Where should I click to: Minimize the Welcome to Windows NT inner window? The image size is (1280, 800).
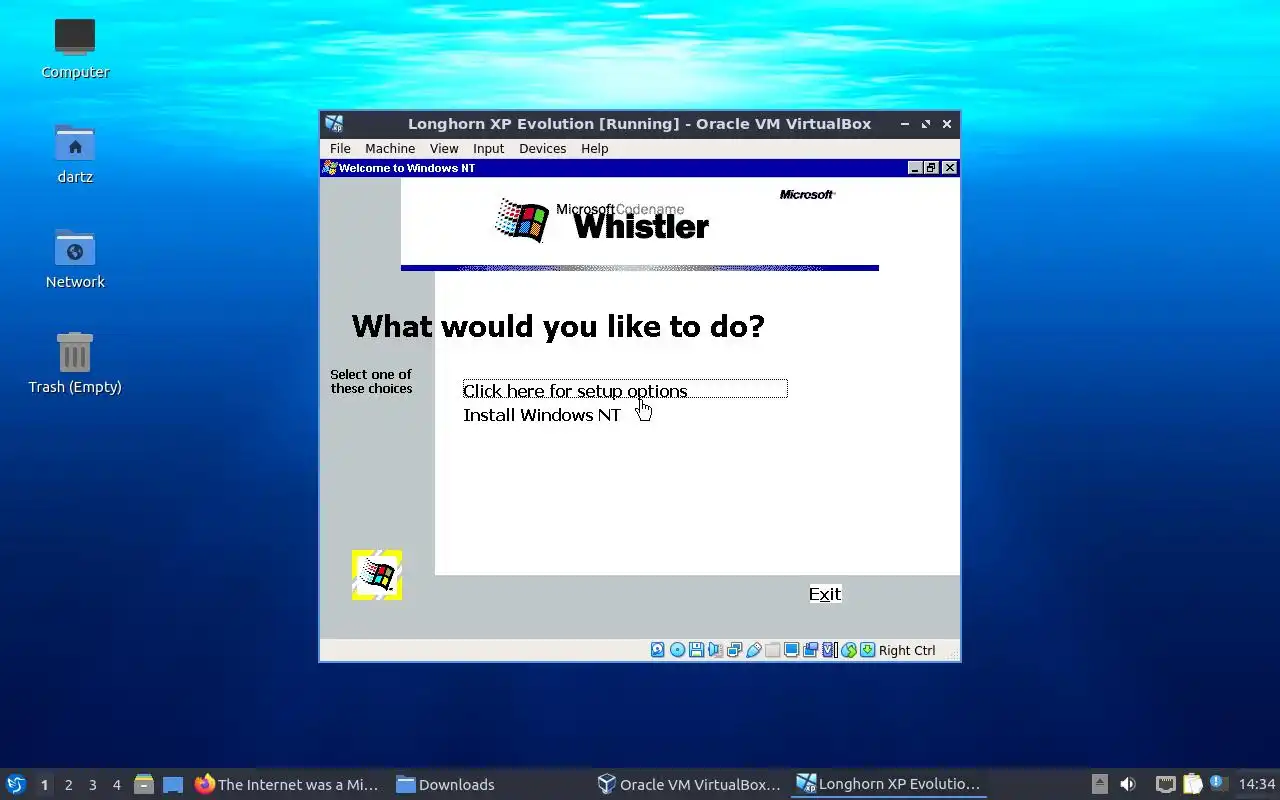[x=914, y=168]
